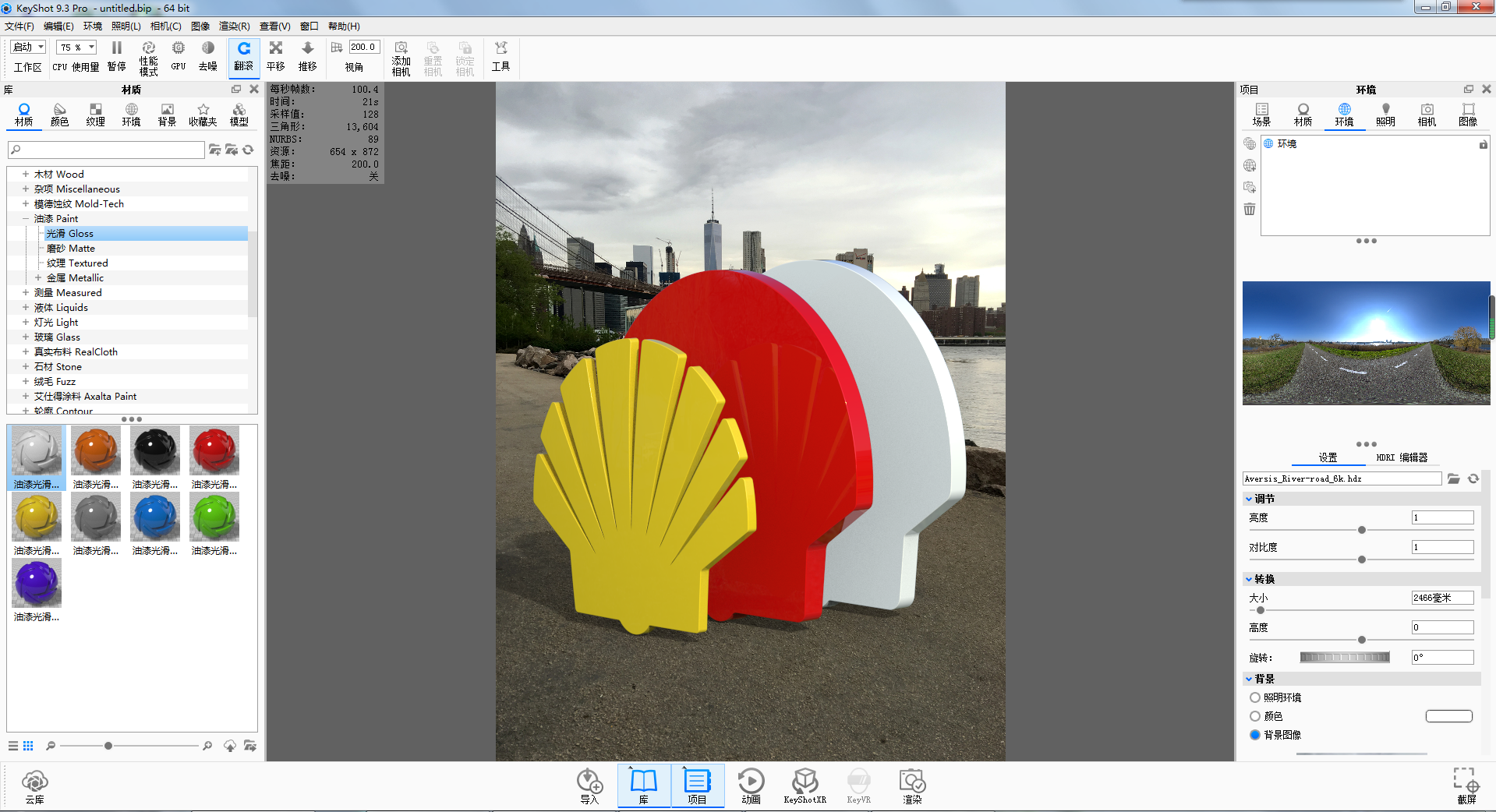This screenshot has height=812, width=1496.
Task: Select the blue gloss paint thumbnail
Action: (155, 517)
